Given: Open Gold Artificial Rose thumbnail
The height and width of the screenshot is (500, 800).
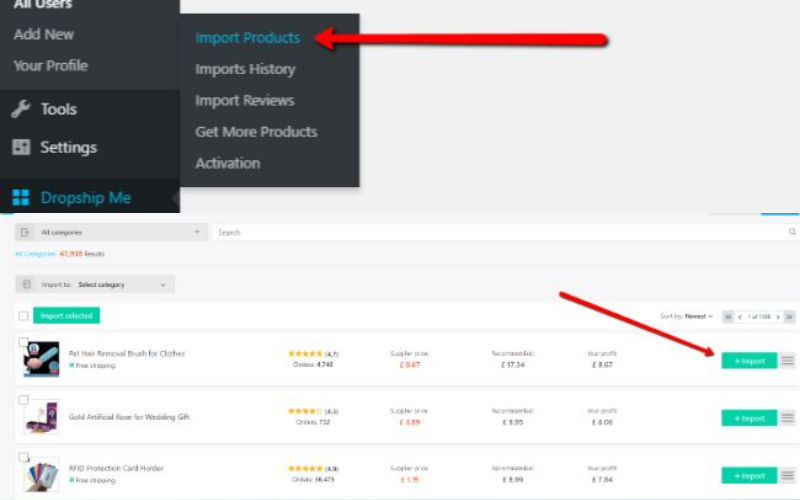Looking at the screenshot, I should click(x=42, y=417).
